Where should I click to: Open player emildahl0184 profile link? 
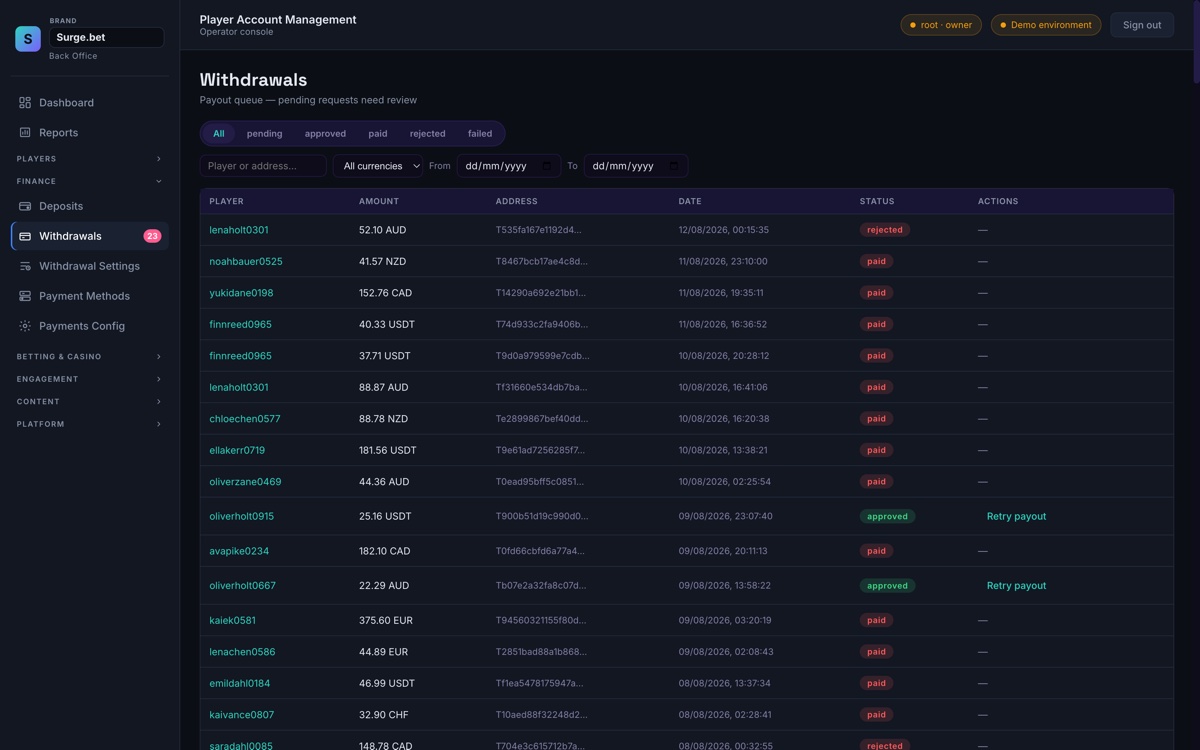point(240,683)
